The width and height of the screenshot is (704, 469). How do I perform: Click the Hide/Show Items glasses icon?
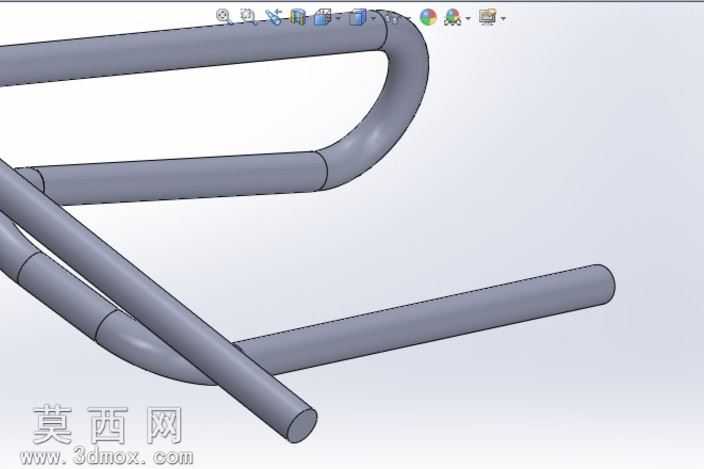392,18
